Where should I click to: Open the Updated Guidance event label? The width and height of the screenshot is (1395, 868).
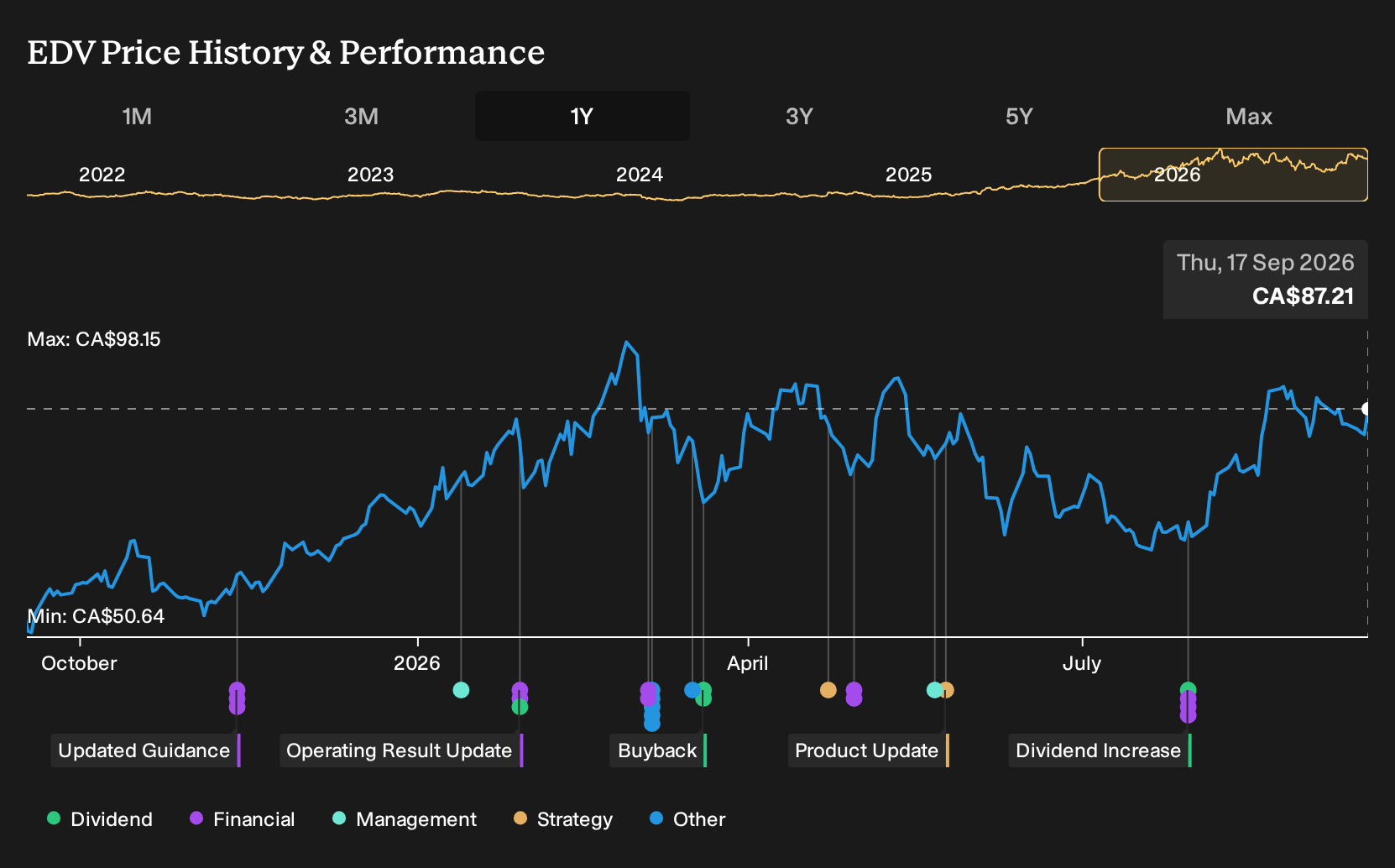pos(146,750)
